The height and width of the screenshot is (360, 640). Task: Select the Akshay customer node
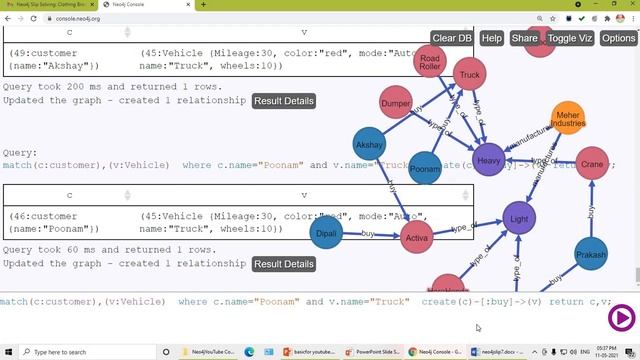(369, 144)
